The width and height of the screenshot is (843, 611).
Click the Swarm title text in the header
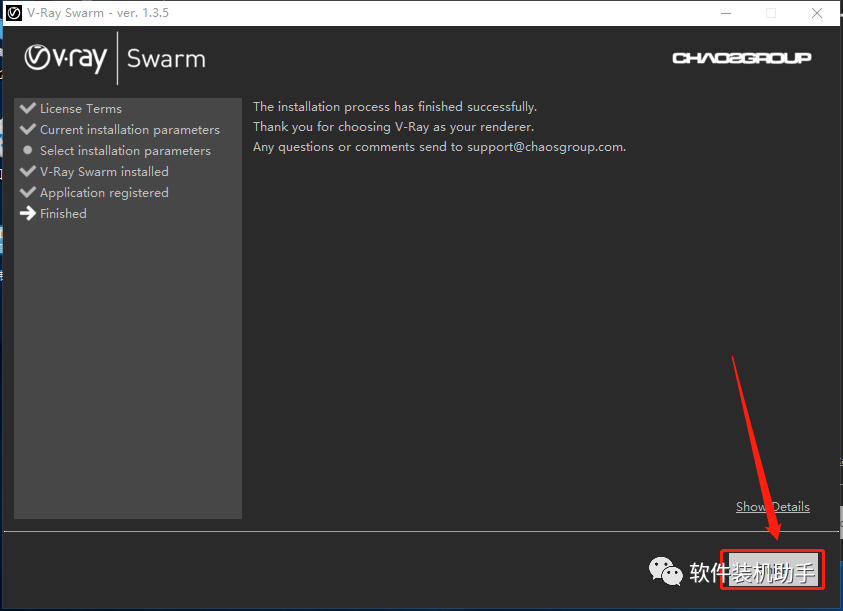coord(166,59)
